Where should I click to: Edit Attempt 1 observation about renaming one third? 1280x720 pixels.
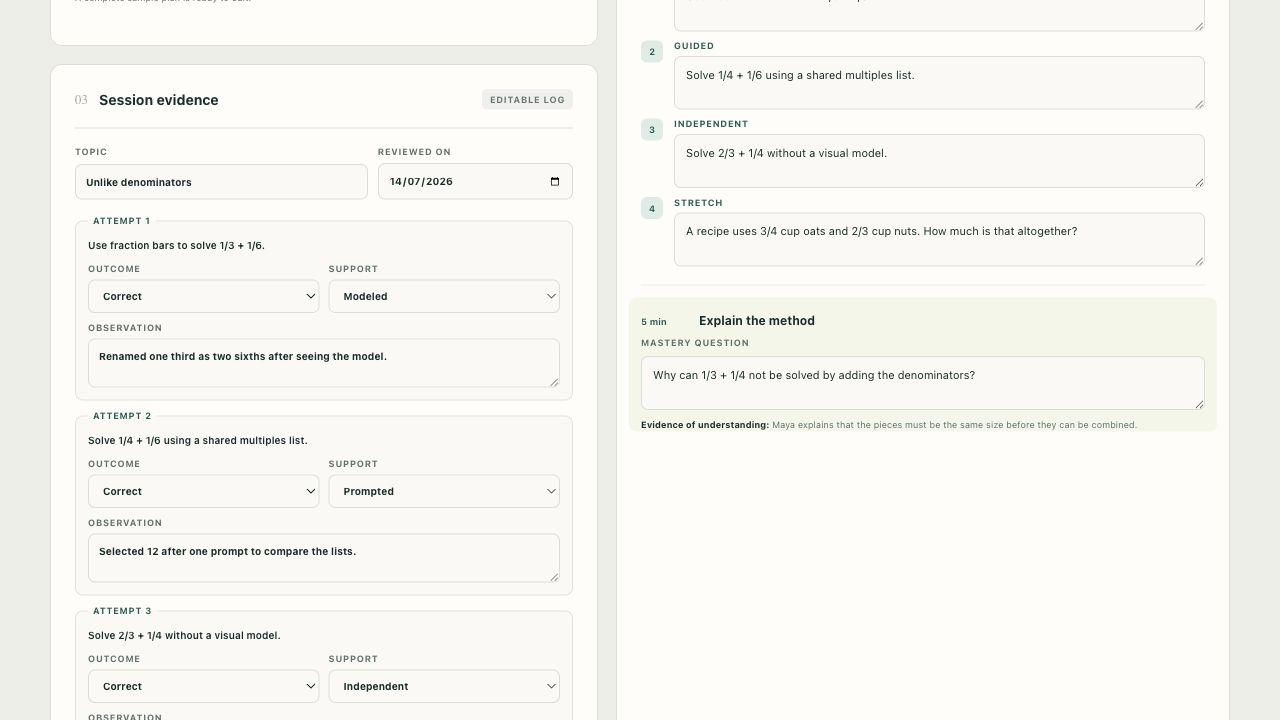pyautogui.click(x=324, y=363)
